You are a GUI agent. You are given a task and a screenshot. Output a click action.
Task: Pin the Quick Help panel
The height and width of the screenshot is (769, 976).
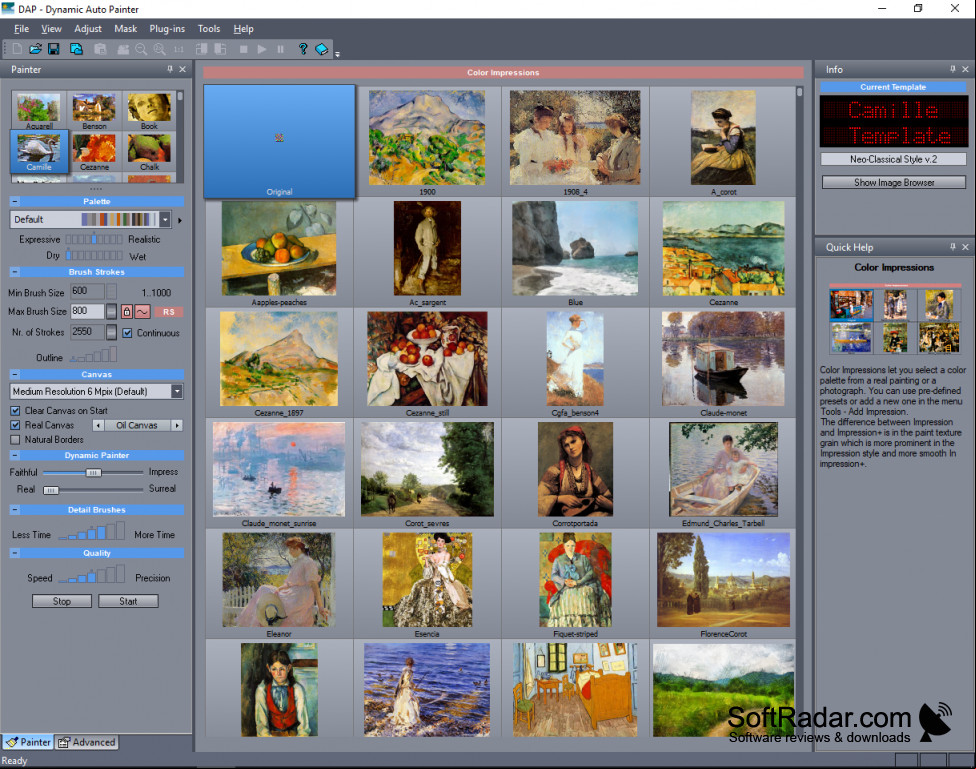952,247
